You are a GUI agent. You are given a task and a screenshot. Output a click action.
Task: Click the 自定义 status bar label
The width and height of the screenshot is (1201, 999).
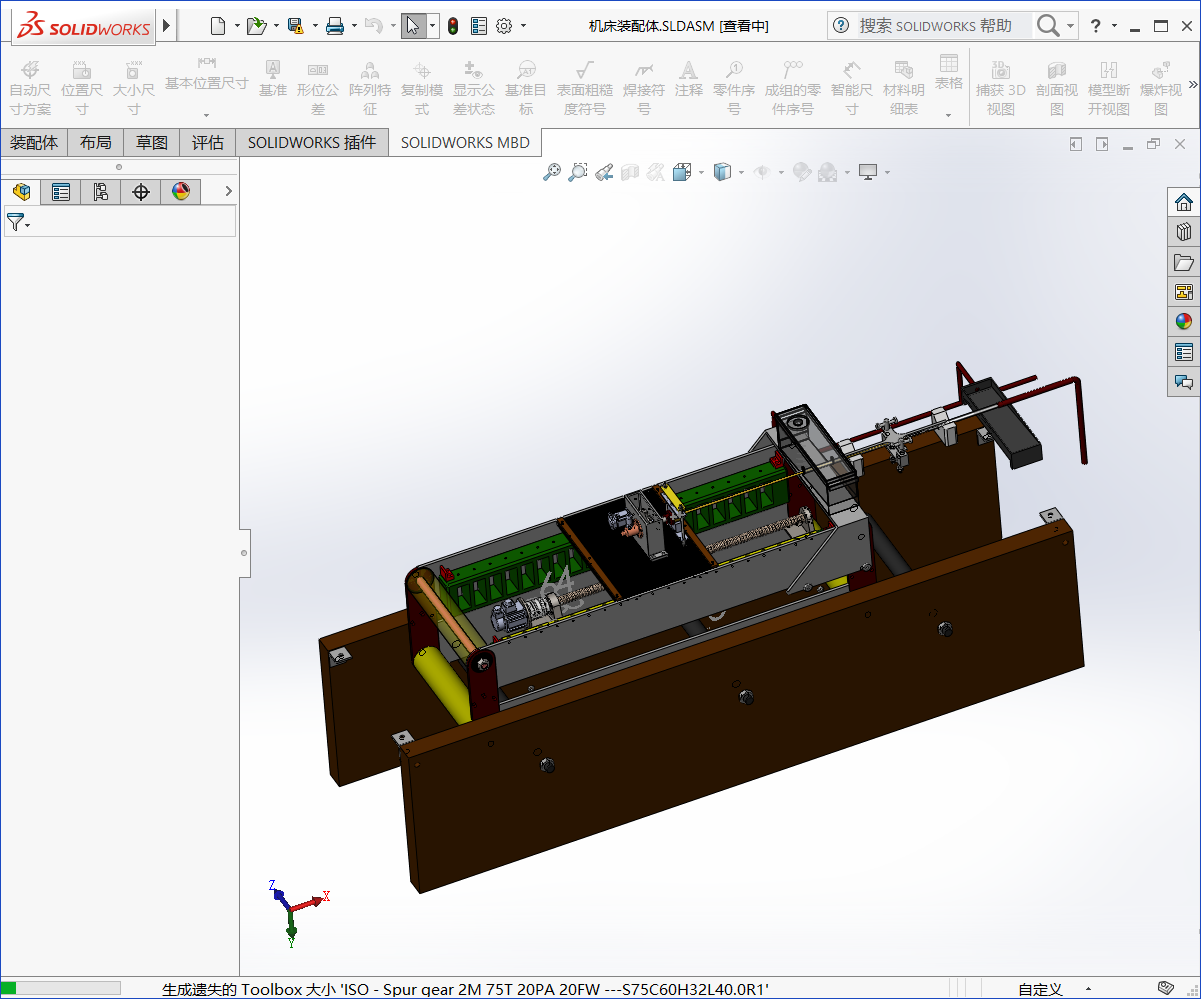tap(1040, 989)
